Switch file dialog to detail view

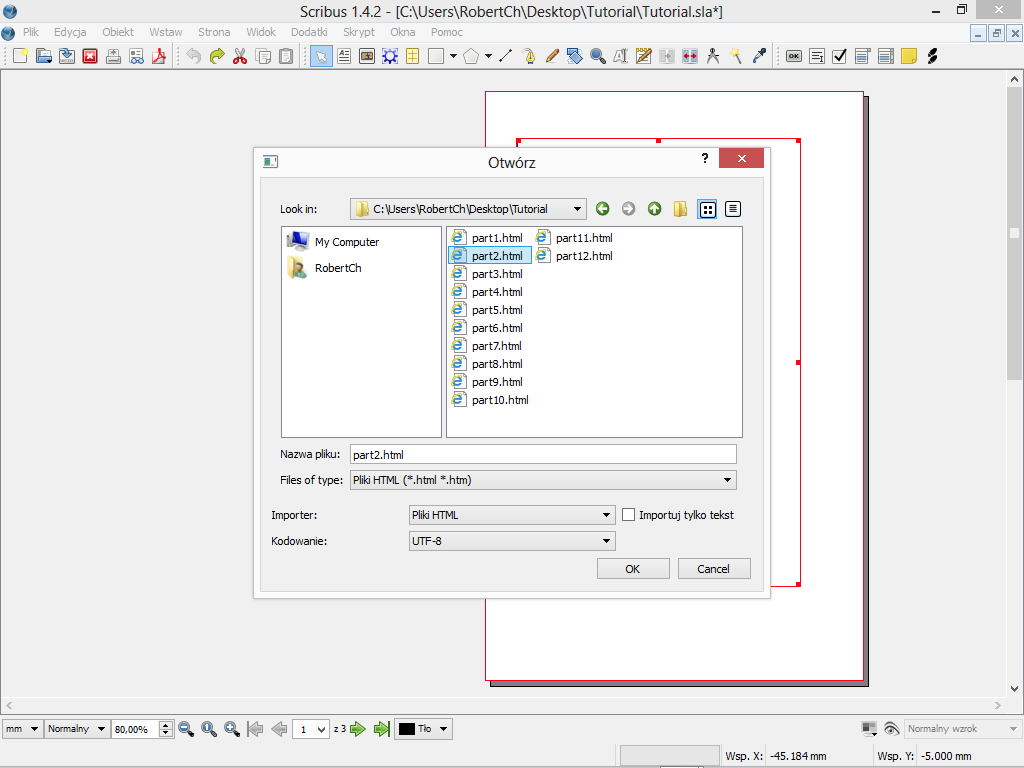[733, 209]
